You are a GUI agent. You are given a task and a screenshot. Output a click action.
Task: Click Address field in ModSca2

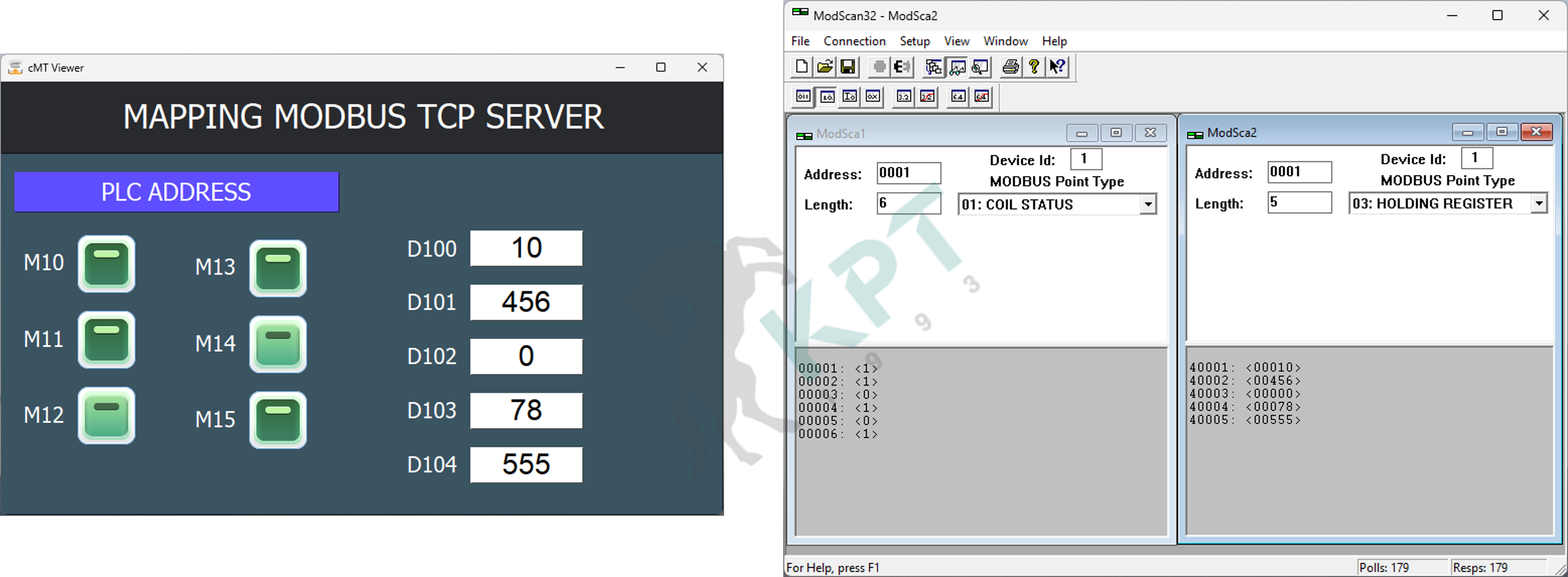point(1300,172)
